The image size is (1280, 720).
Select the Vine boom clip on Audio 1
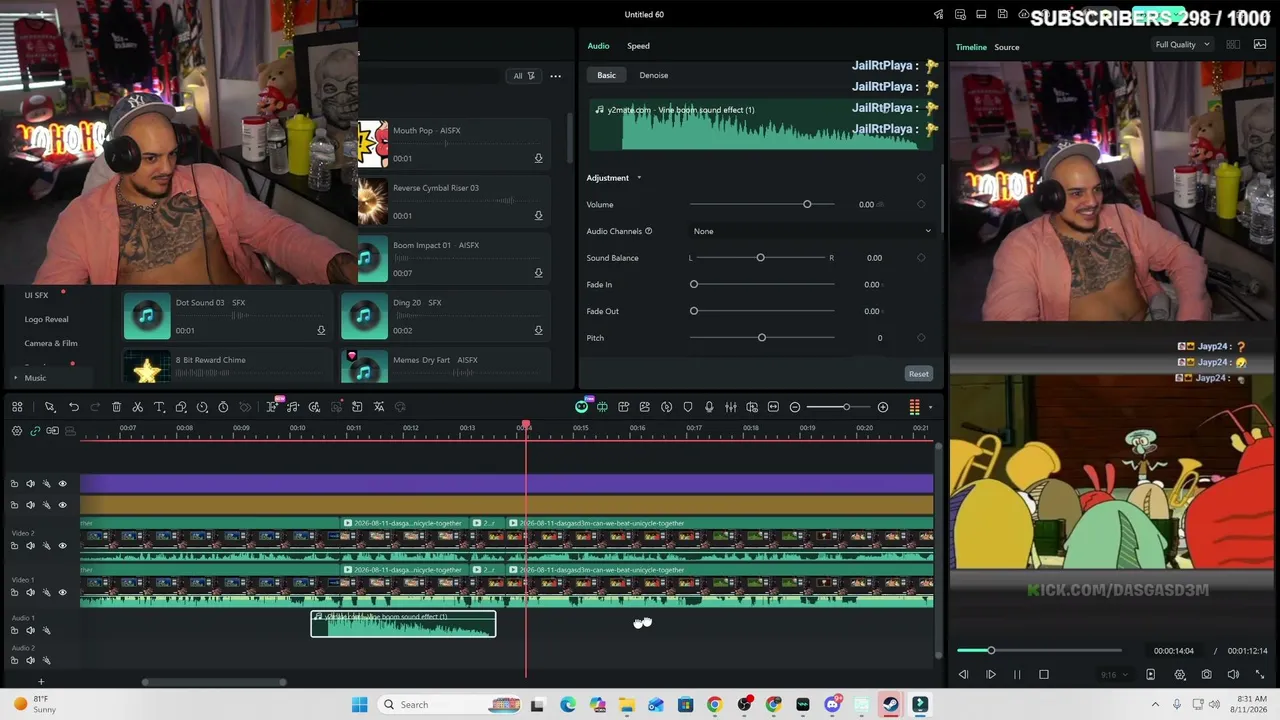pyautogui.click(x=403, y=624)
